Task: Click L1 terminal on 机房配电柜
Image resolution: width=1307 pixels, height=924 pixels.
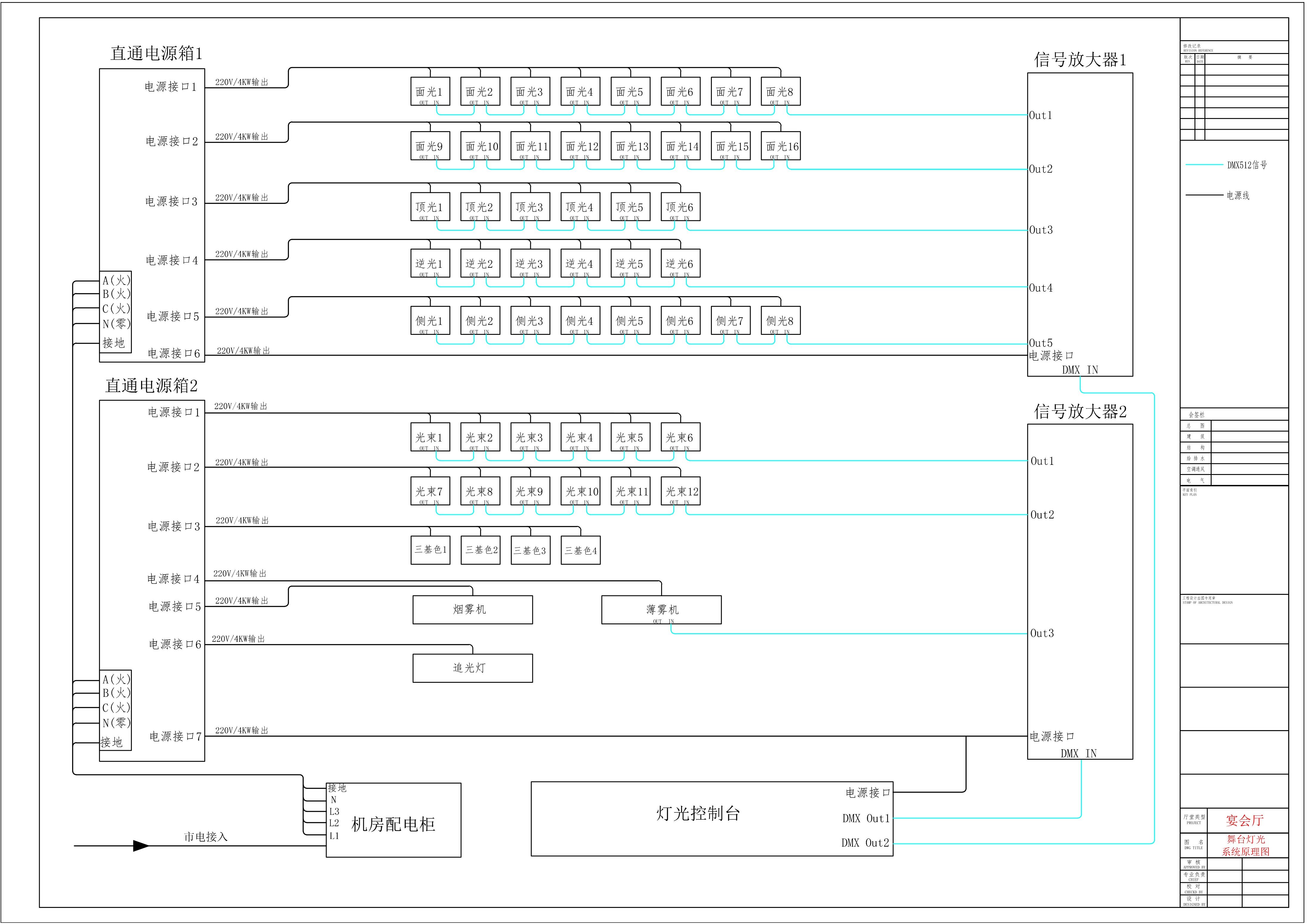Action: tap(334, 836)
